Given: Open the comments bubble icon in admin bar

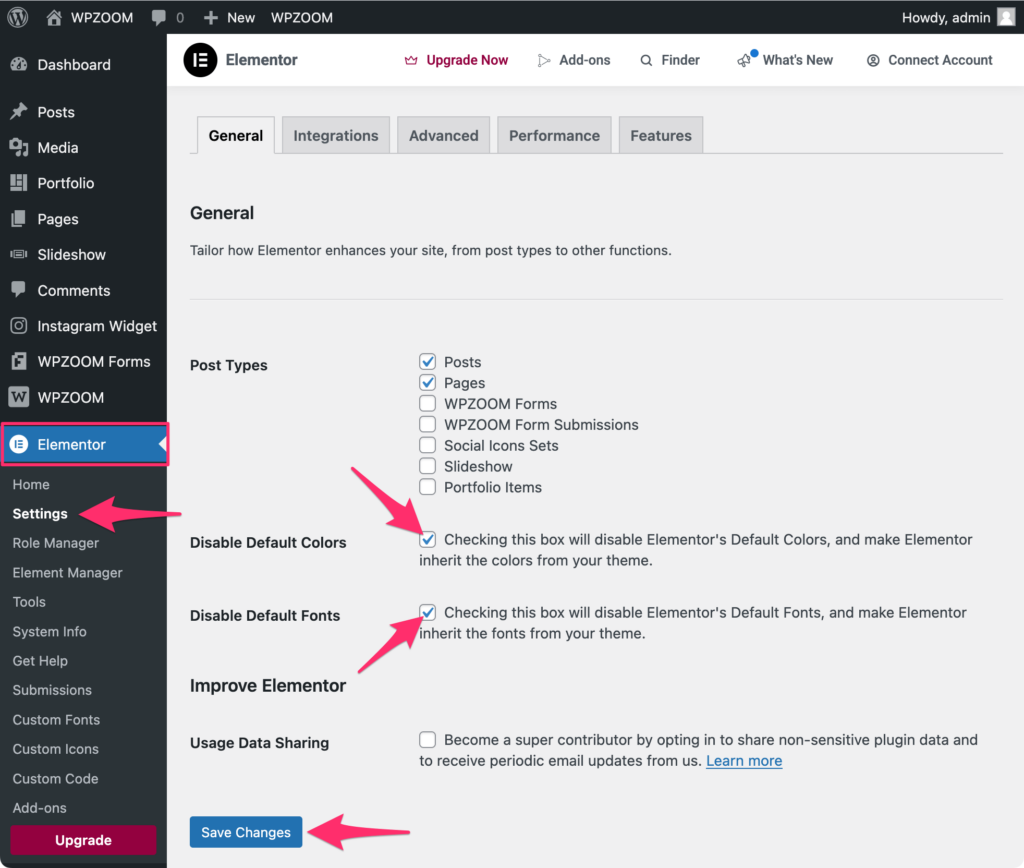Looking at the screenshot, I should pos(159,18).
